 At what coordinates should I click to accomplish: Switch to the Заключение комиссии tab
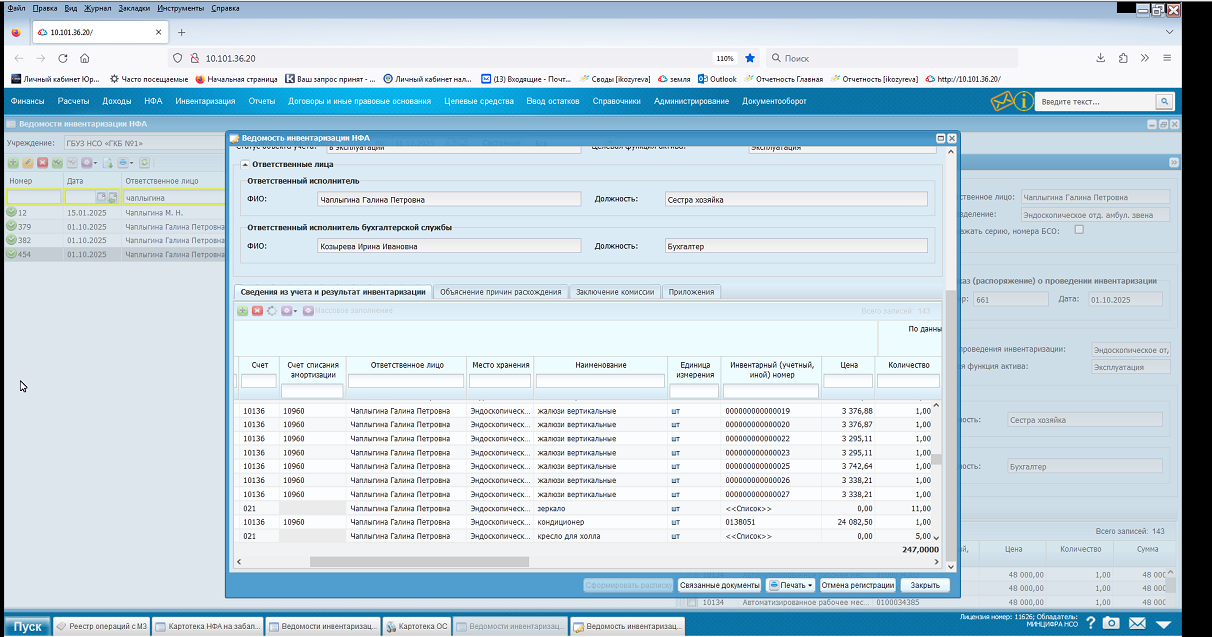click(x=615, y=292)
